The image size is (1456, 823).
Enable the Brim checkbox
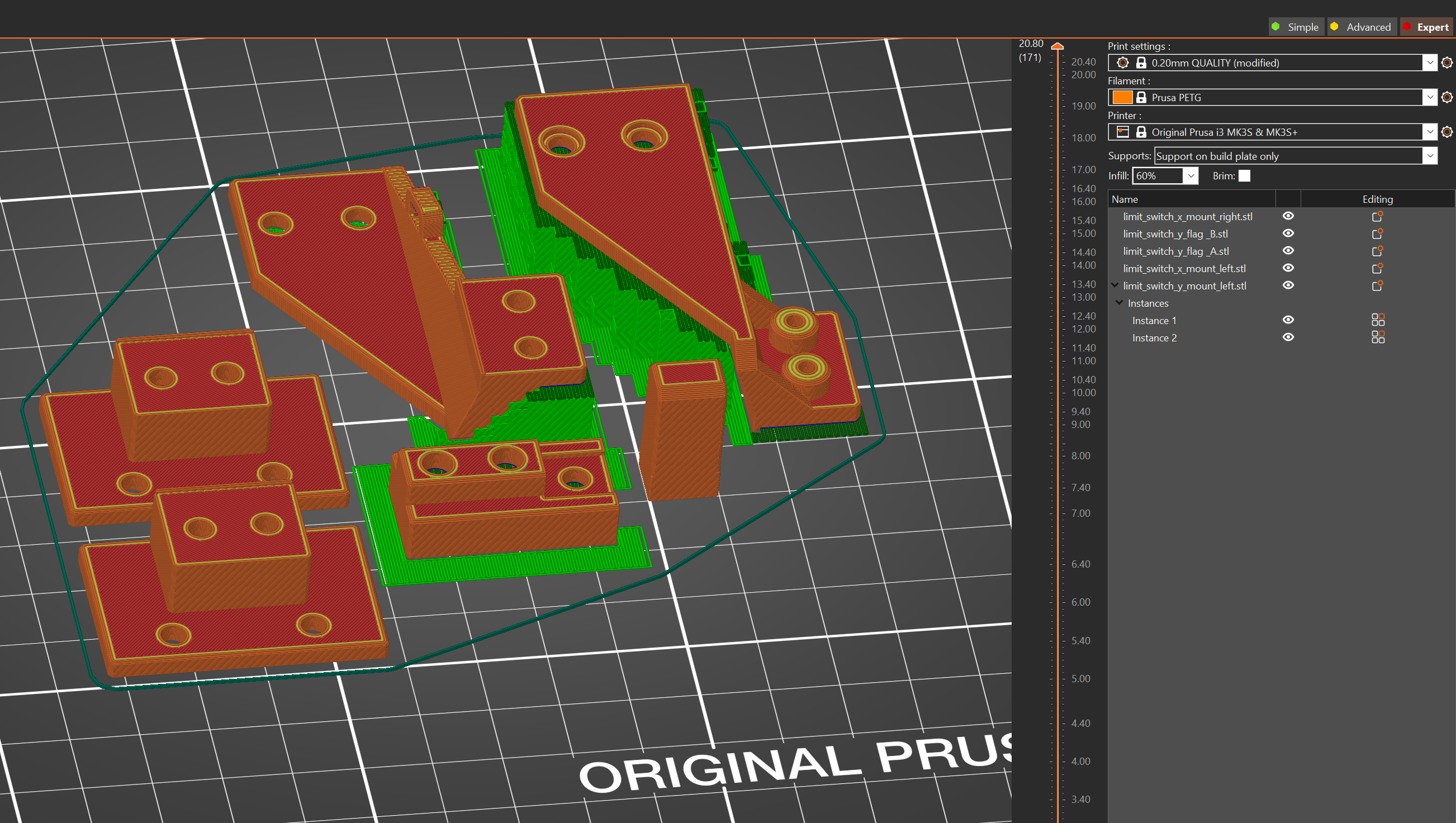[x=1244, y=176]
